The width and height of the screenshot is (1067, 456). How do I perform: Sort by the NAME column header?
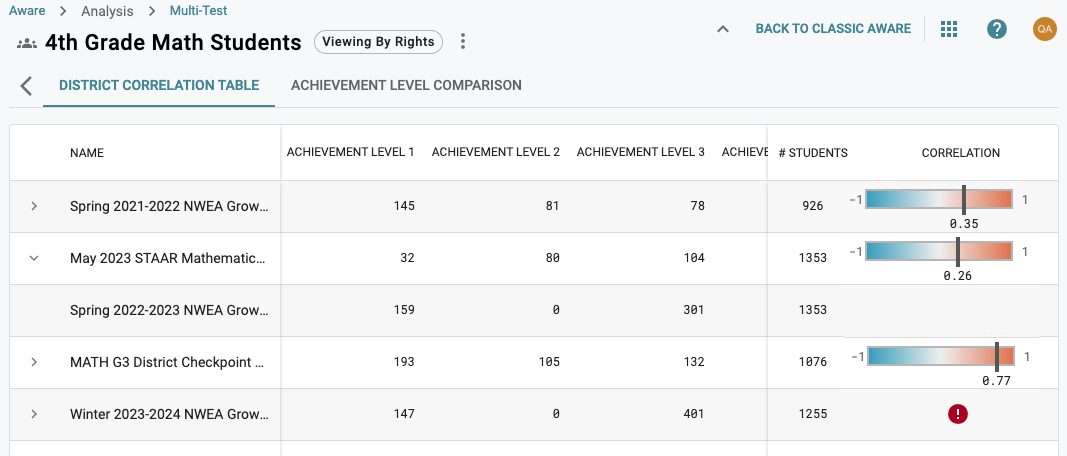[87, 153]
